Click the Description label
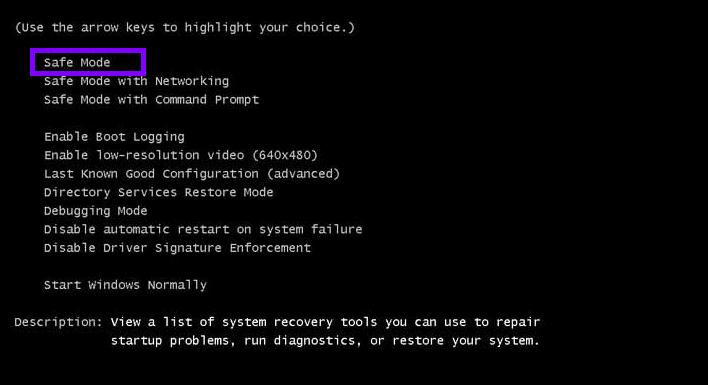The image size is (708, 385). [x=59, y=322]
